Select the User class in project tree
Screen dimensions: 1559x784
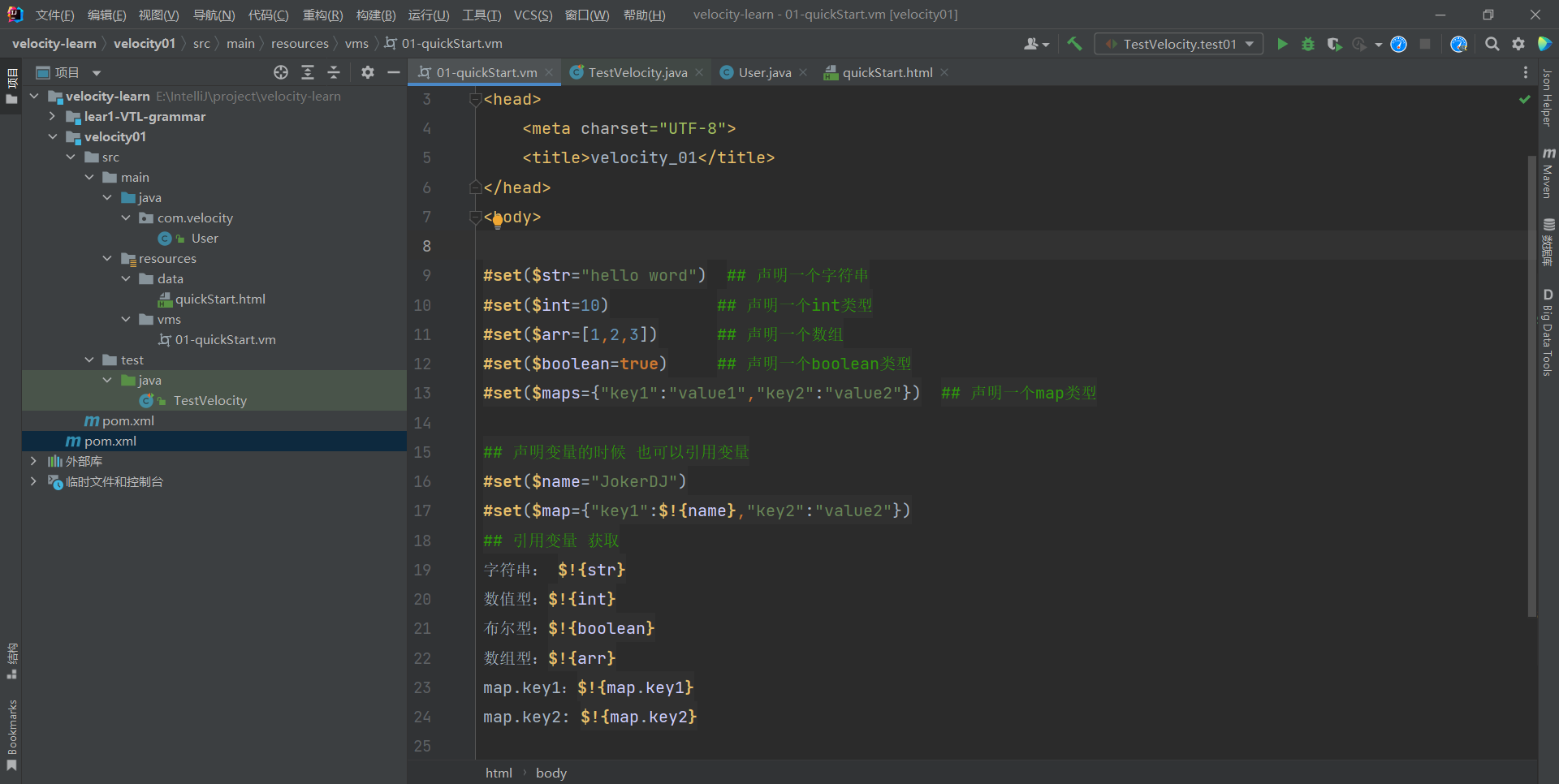tap(205, 238)
